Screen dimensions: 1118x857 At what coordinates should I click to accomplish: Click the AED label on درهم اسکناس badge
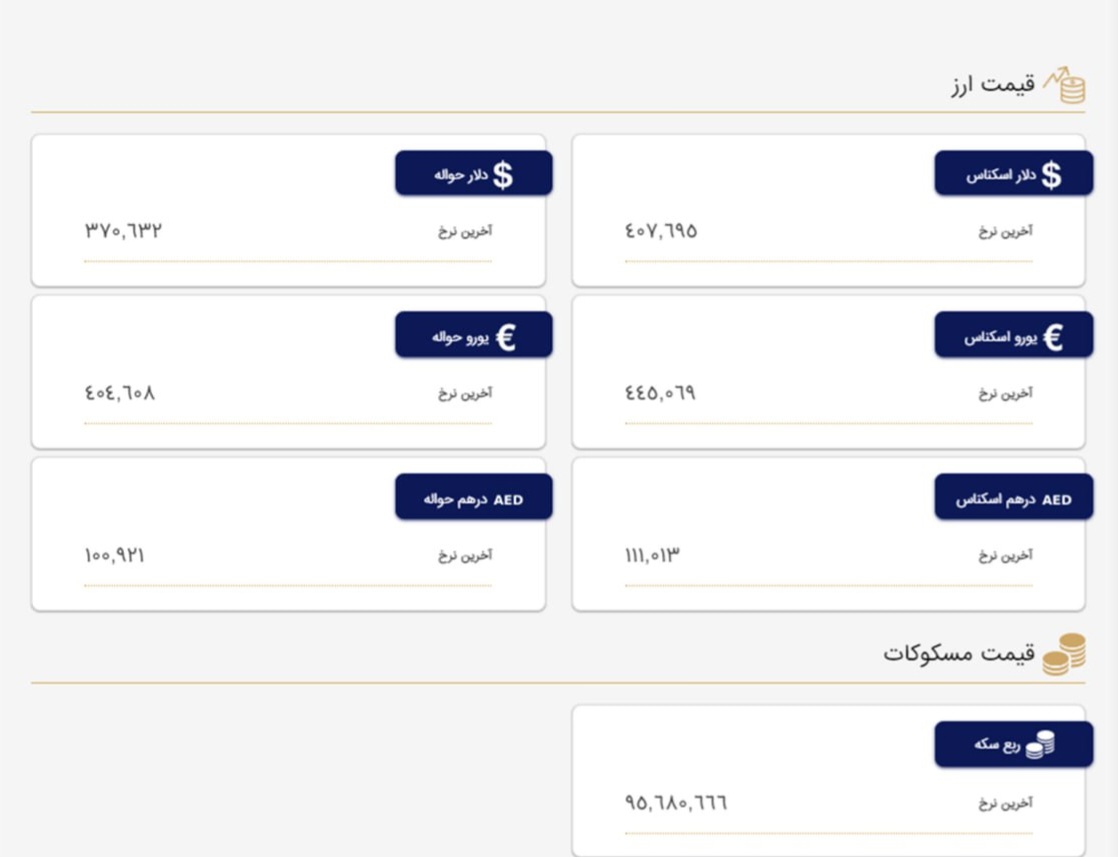pos(1056,500)
